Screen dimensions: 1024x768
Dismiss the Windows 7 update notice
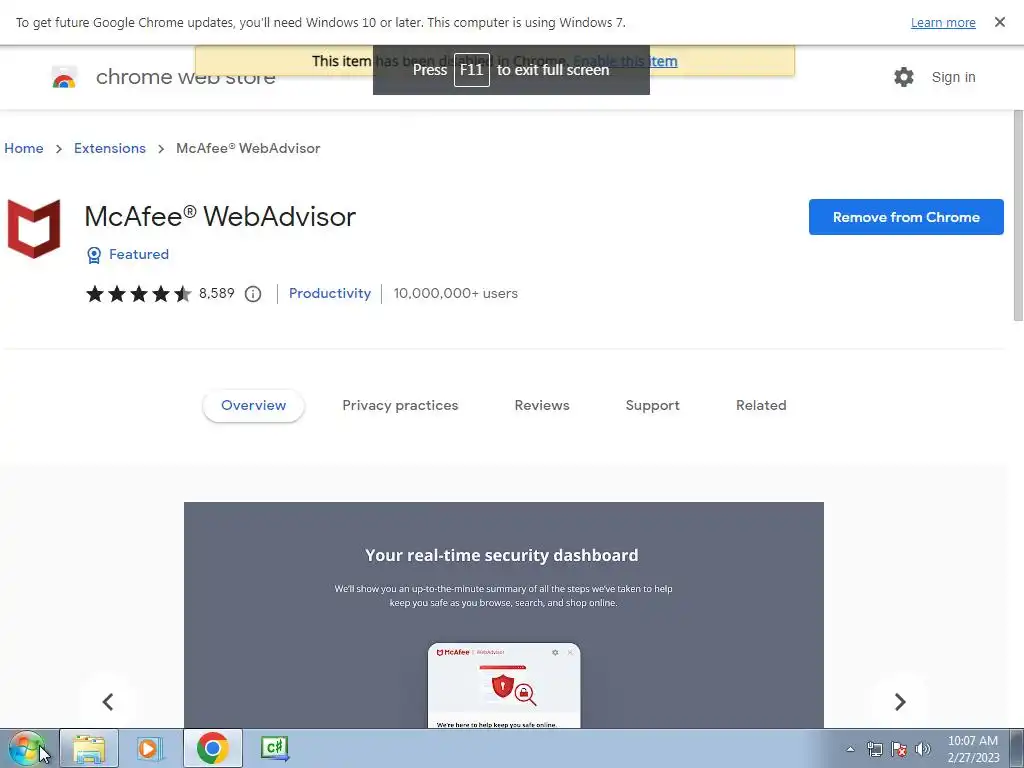point(999,22)
